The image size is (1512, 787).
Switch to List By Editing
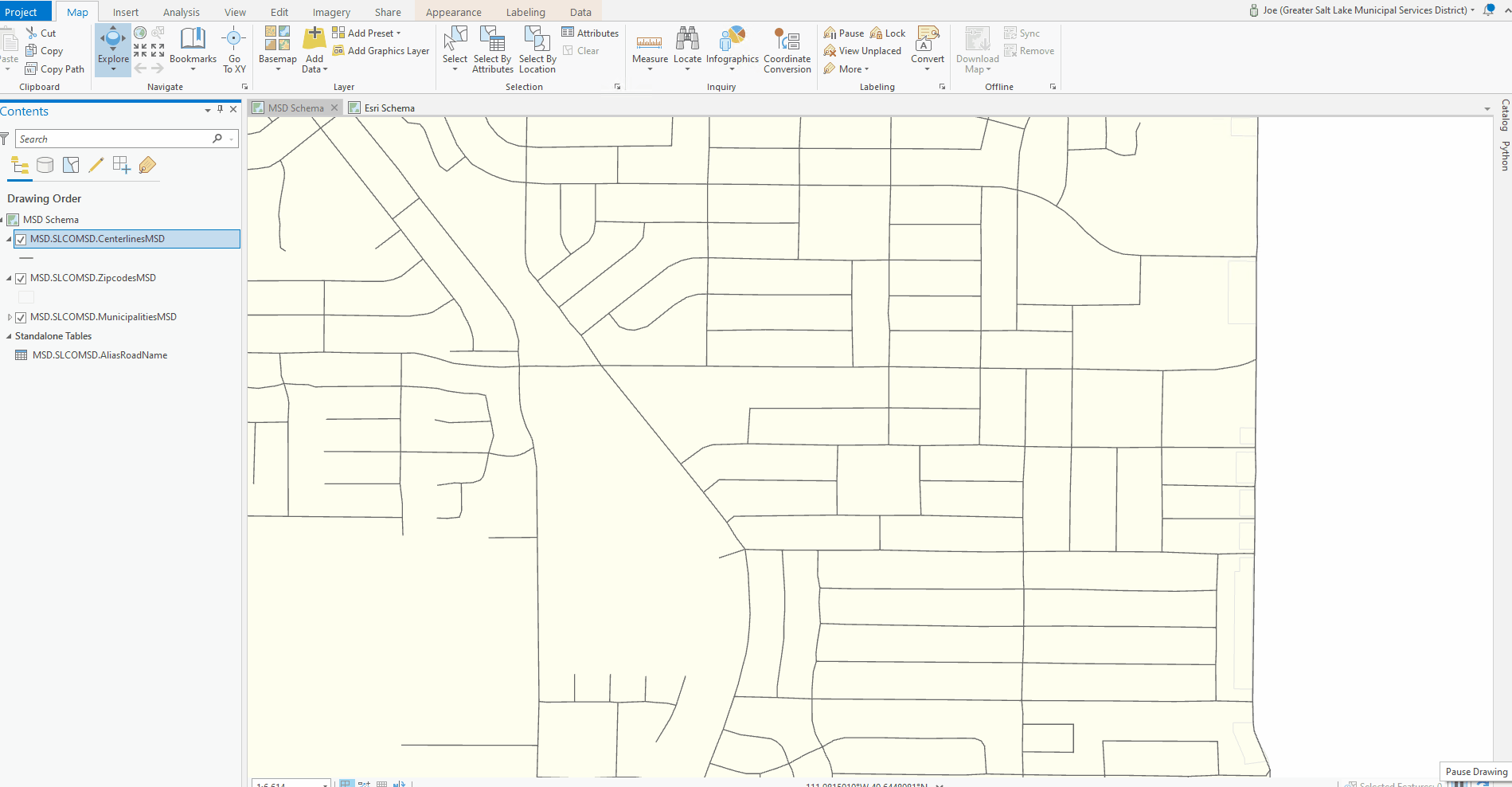click(x=96, y=165)
